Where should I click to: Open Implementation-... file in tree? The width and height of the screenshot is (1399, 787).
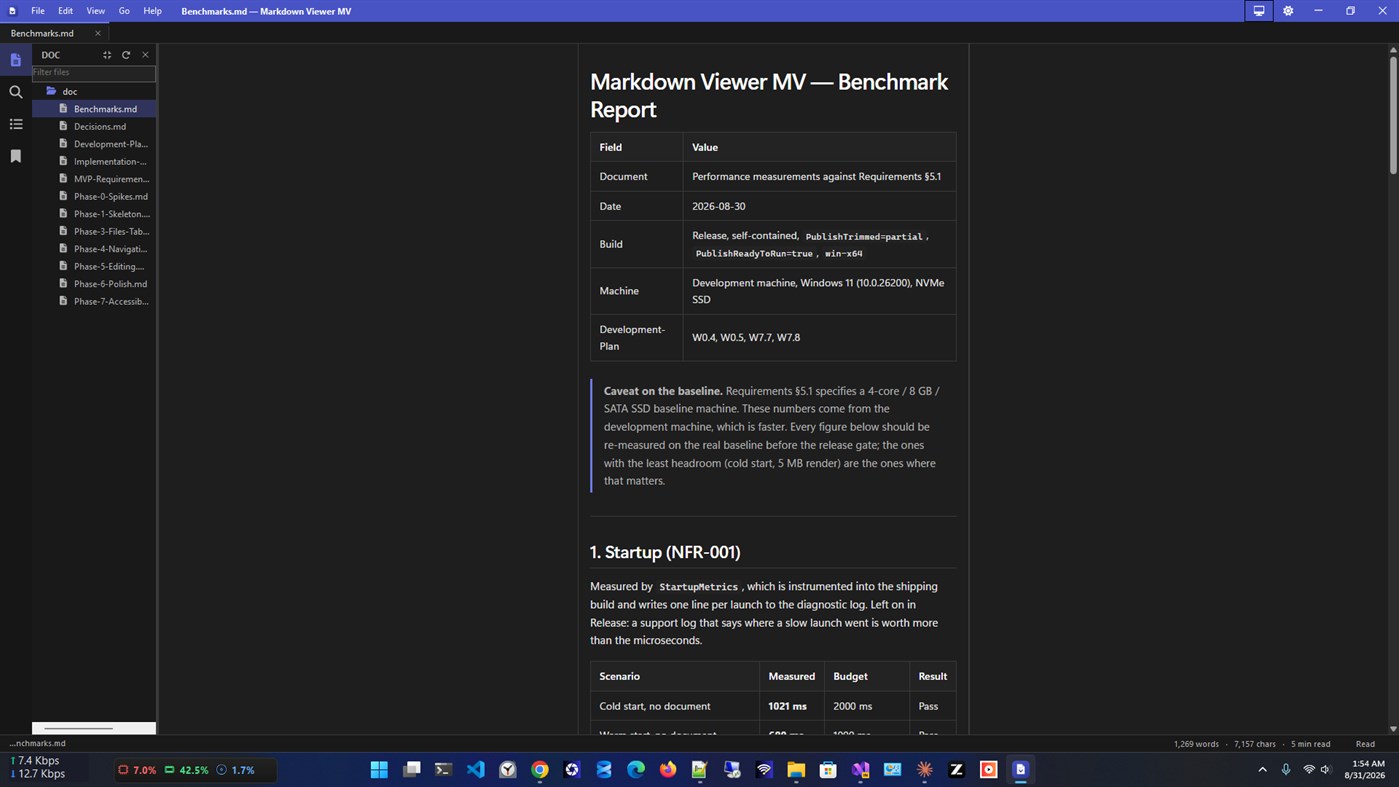coord(94,161)
